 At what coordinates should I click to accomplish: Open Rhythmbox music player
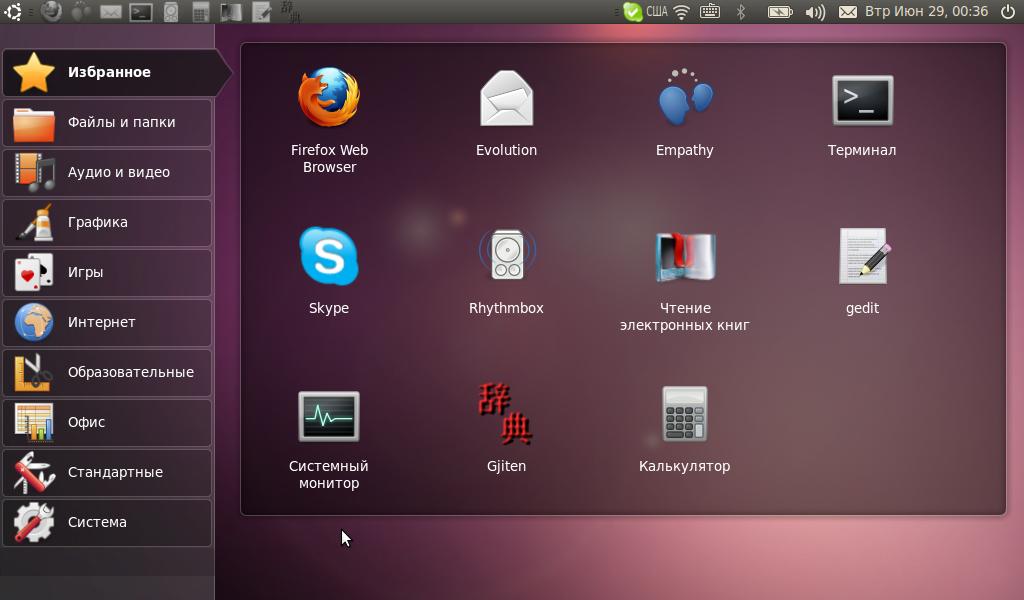click(x=506, y=257)
